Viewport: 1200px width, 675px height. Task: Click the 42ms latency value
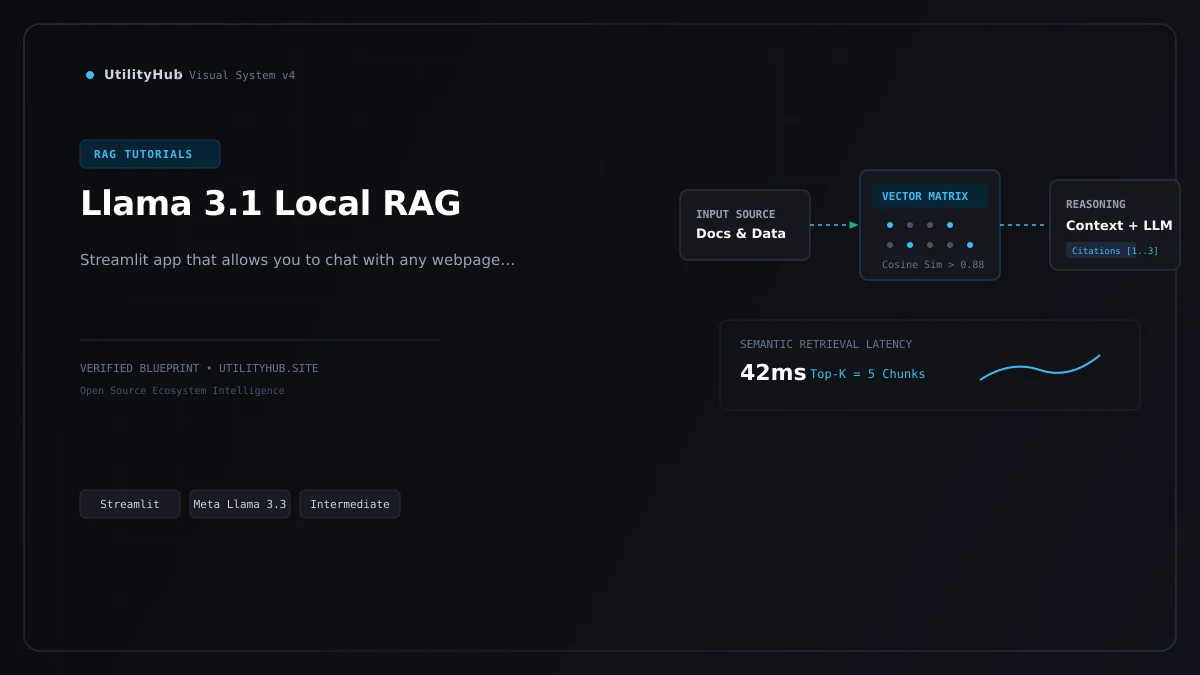point(773,373)
